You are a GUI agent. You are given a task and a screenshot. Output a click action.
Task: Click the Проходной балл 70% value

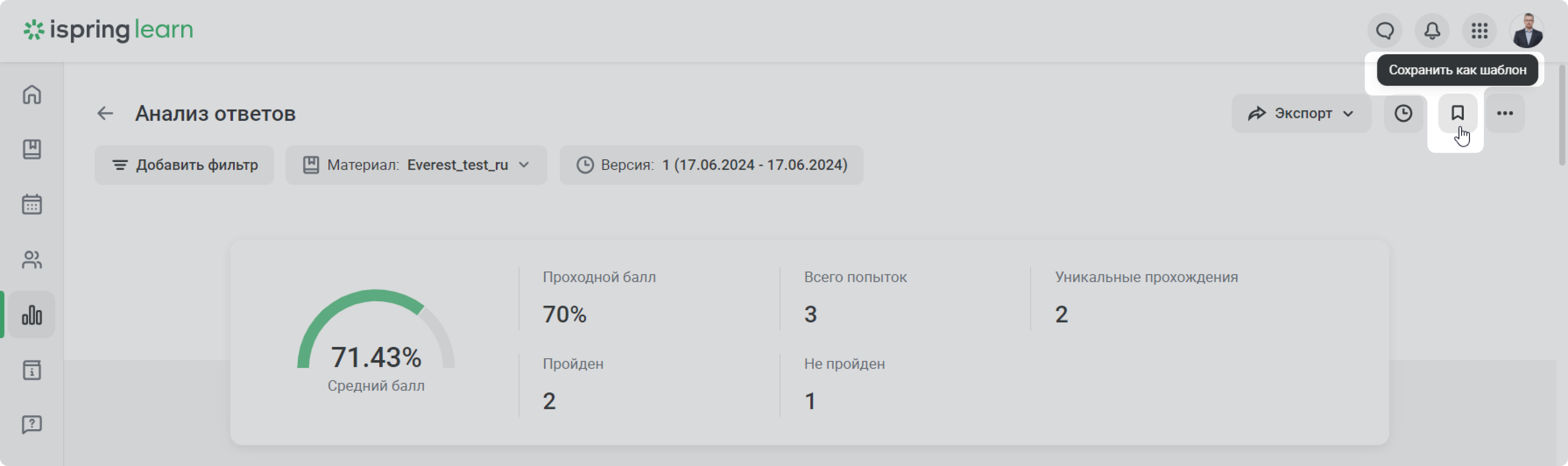(564, 314)
